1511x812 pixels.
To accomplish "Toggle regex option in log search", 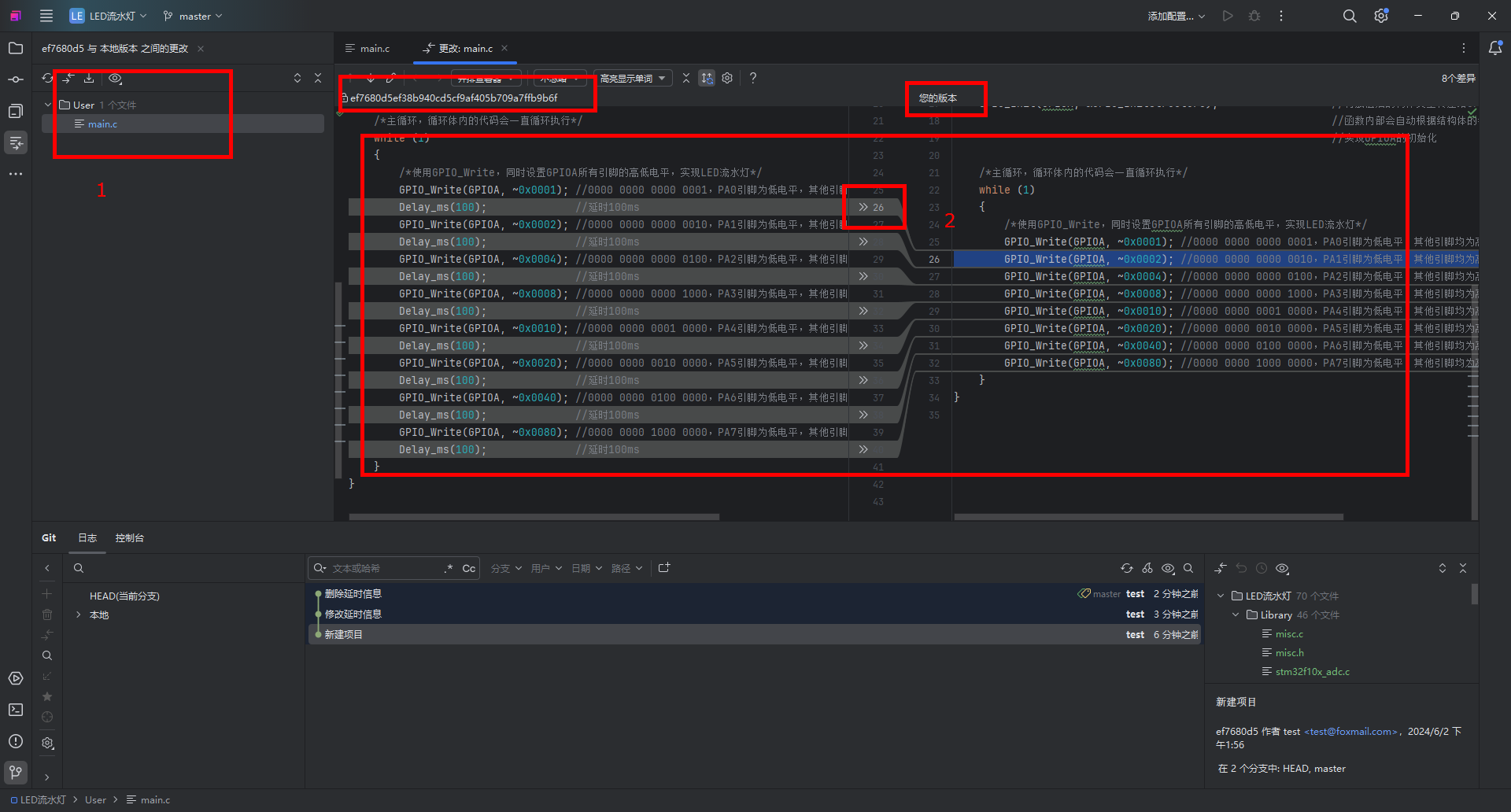I will (x=449, y=568).
